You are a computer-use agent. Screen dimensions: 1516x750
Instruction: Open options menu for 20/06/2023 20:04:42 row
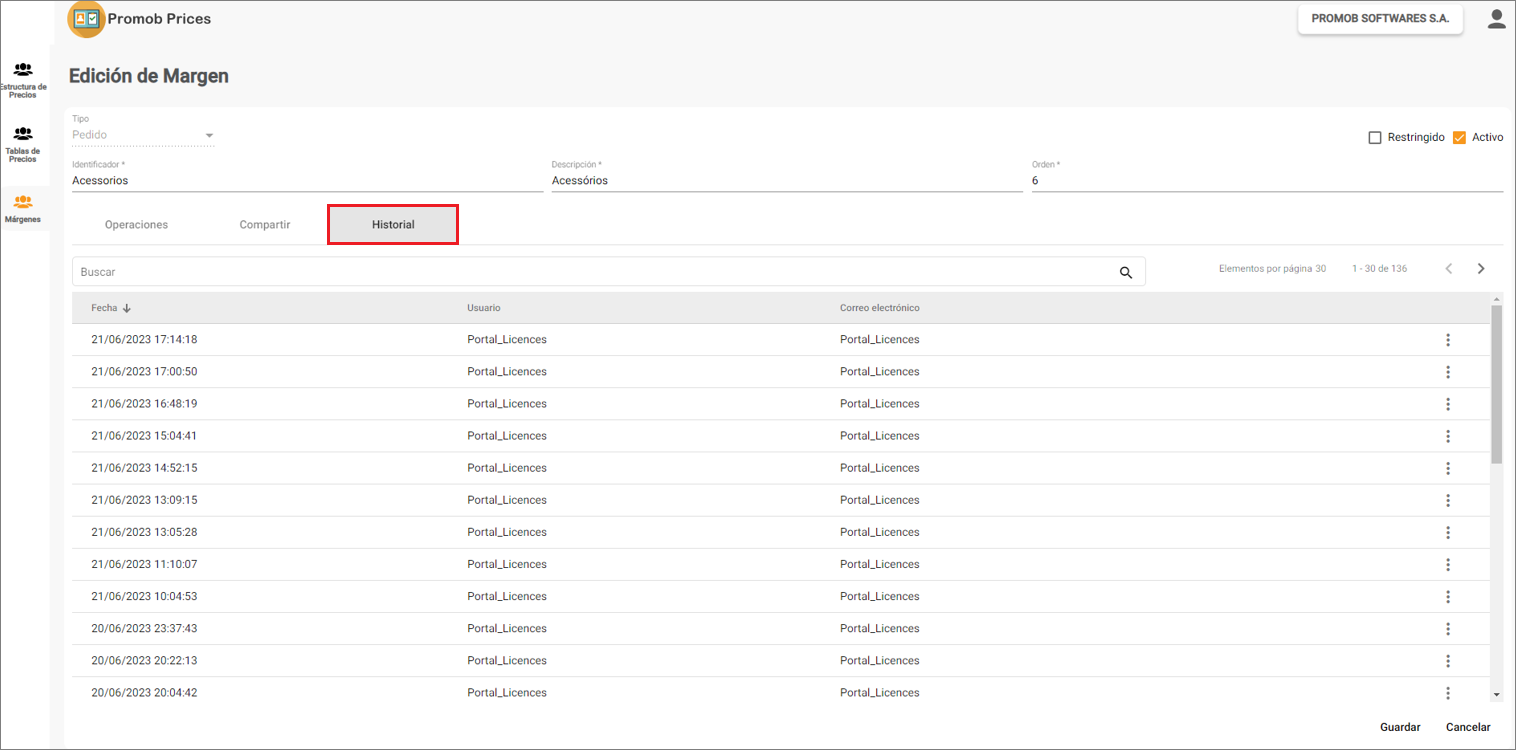(x=1448, y=692)
